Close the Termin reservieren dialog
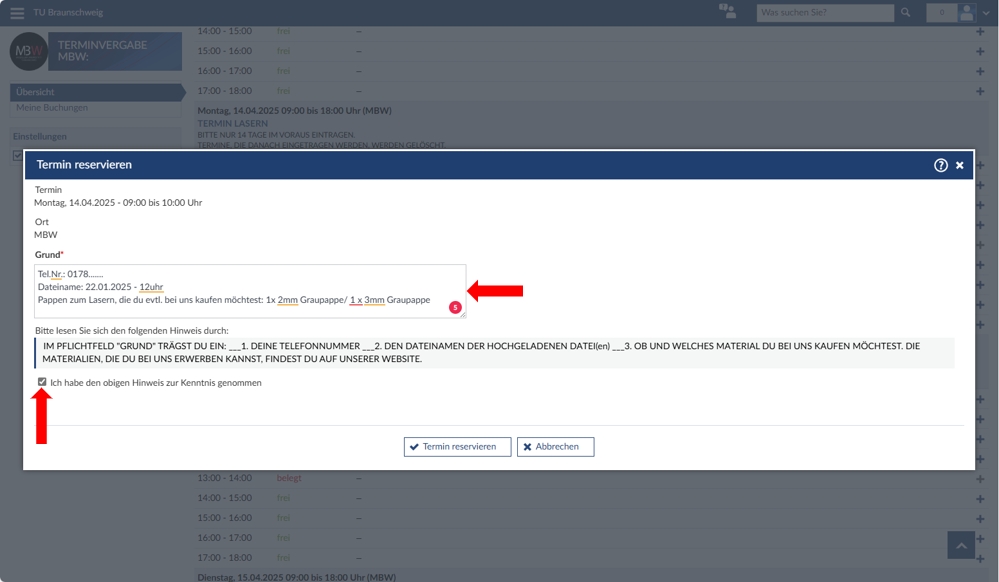 tap(960, 165)
